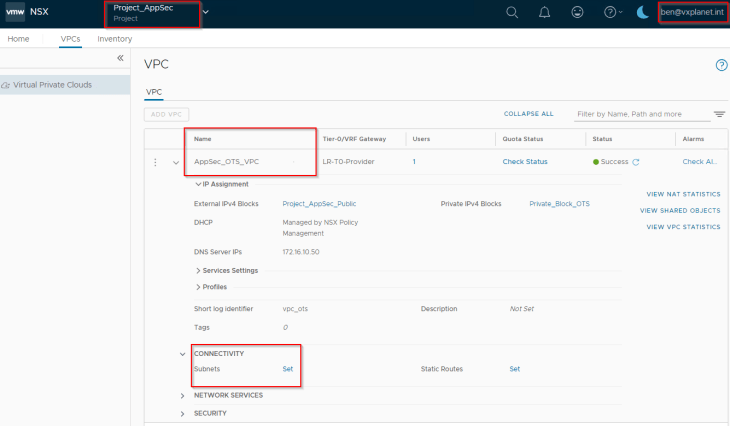Sort by Name column header
The width and height of the screenshot is (730, 426).
coord(203,139)
